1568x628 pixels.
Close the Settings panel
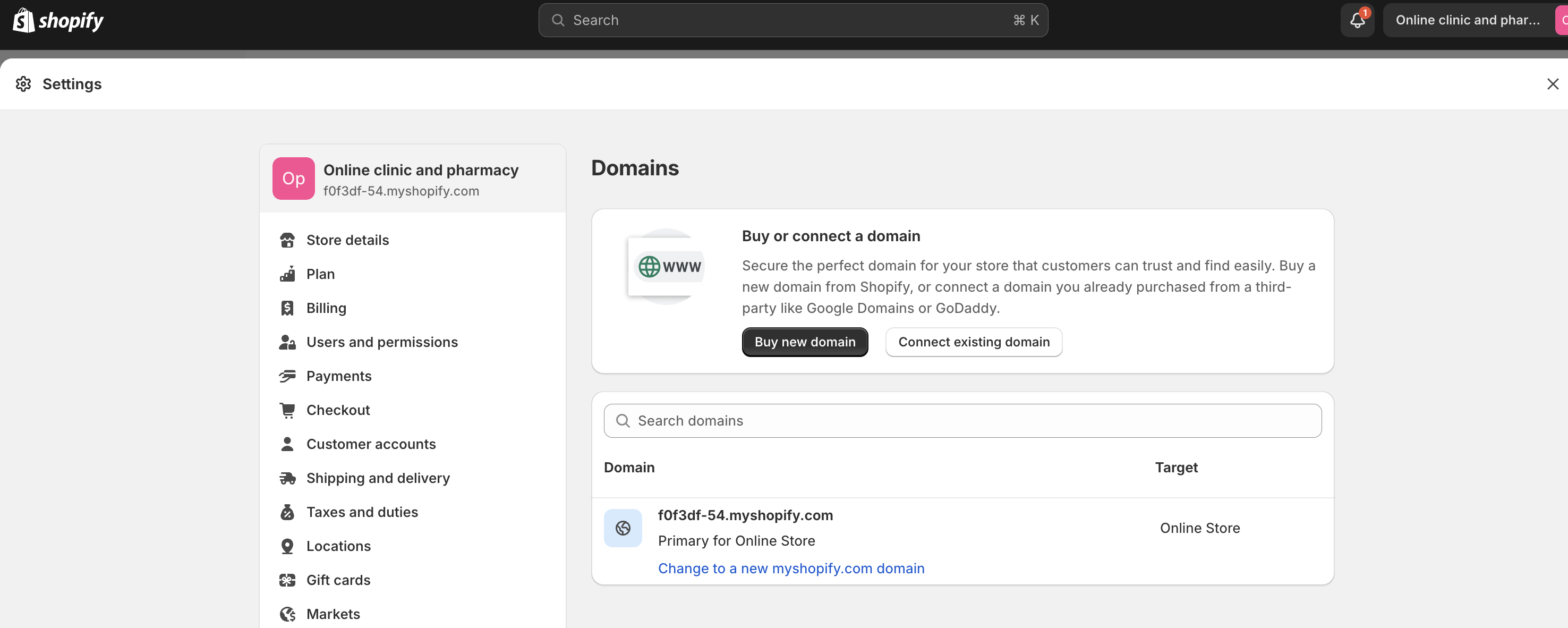[x=1552, y=83]
